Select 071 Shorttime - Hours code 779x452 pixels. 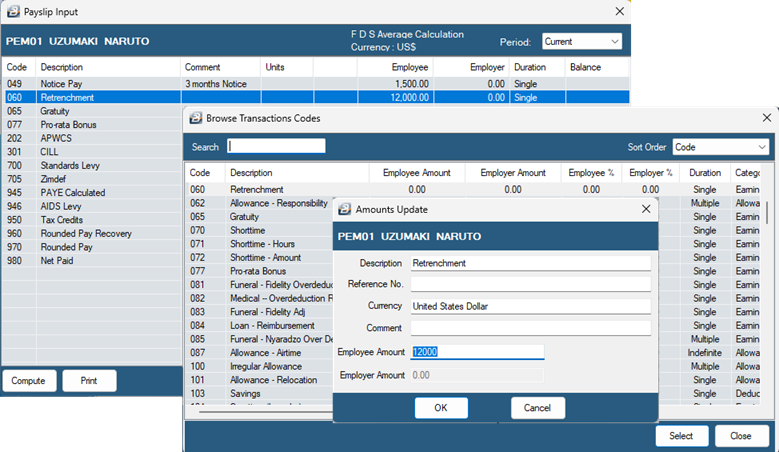pyautogui.click(x=260, y=244)
